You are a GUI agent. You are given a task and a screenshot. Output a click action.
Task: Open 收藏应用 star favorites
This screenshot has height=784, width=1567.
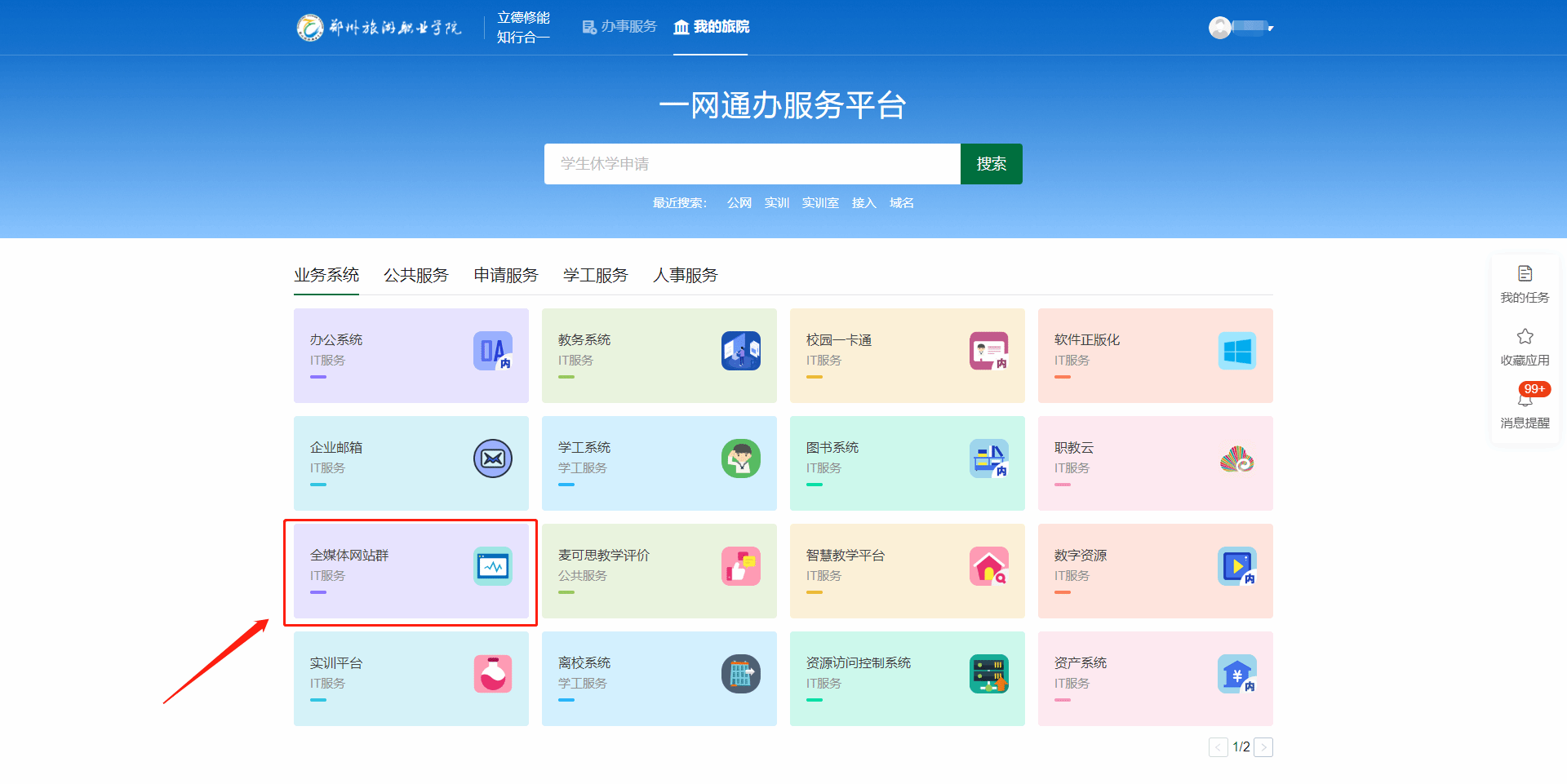coord(1525,345)
